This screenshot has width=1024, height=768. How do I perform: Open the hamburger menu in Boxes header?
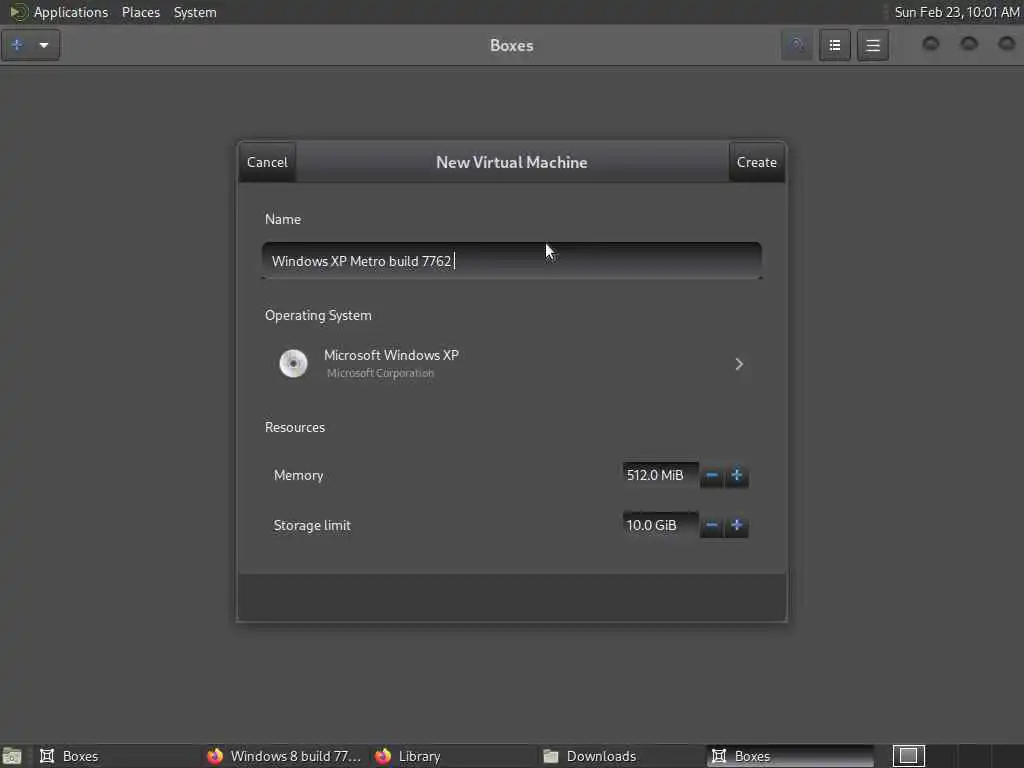coord(872,45)
